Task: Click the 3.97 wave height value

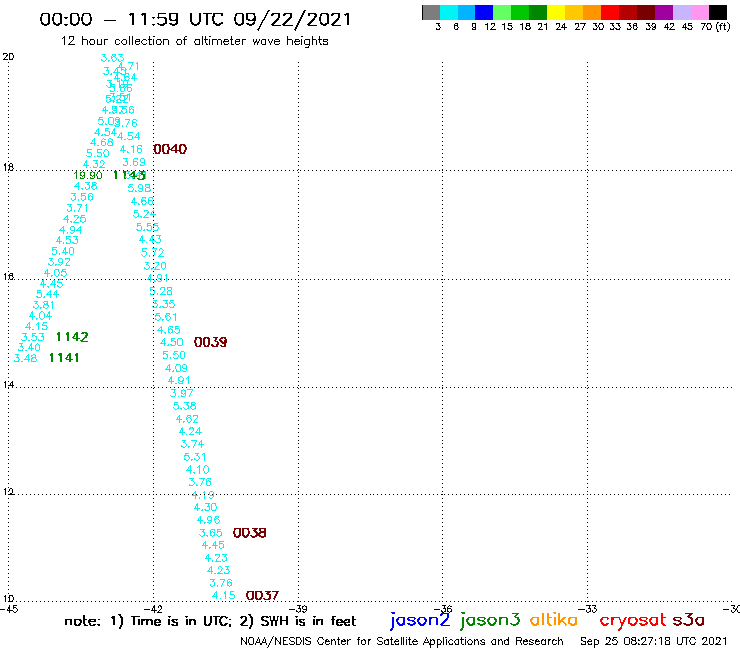Action: click(182, 393)
